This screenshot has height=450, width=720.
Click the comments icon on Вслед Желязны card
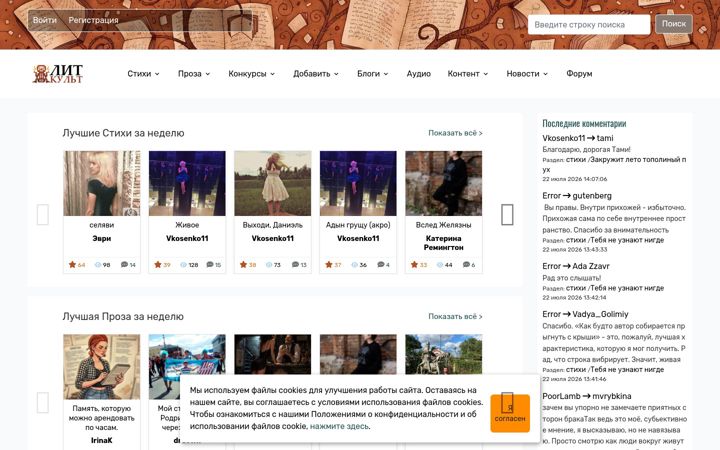466,264
